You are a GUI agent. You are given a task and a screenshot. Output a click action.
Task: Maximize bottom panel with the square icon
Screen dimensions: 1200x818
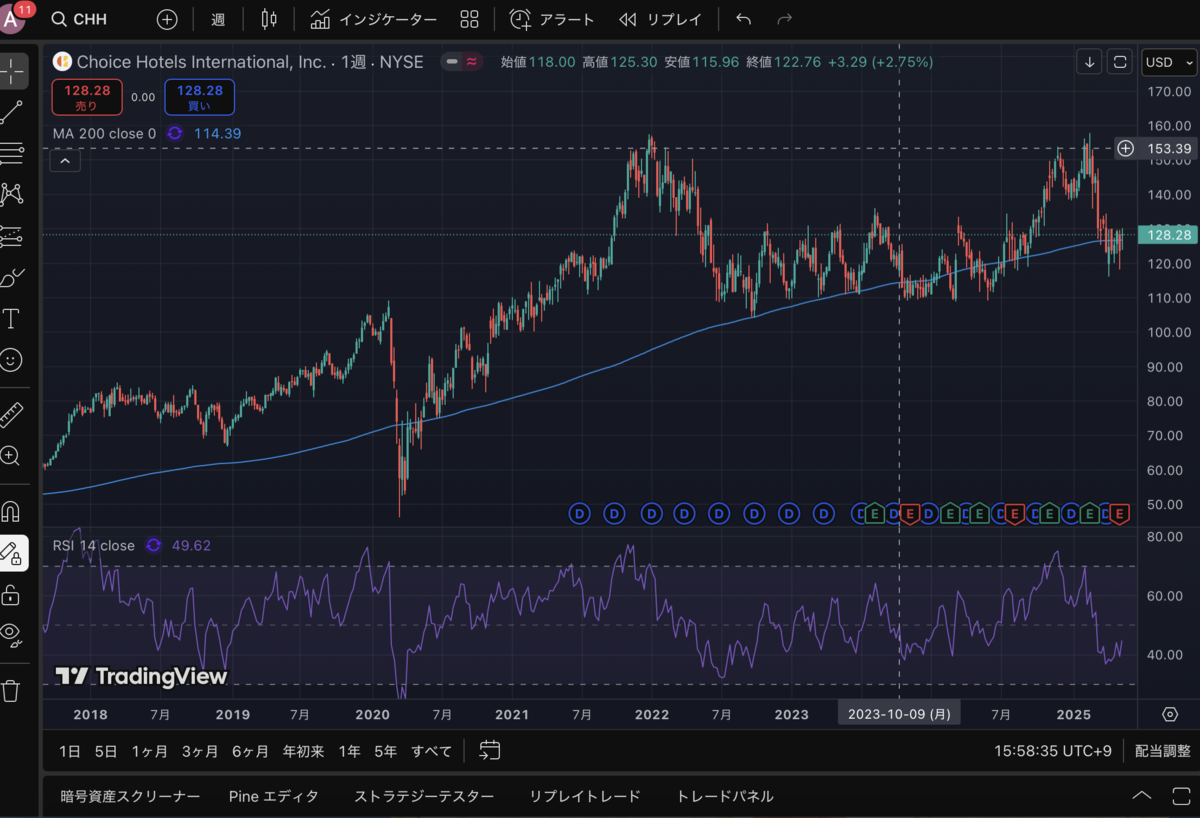1181,796
